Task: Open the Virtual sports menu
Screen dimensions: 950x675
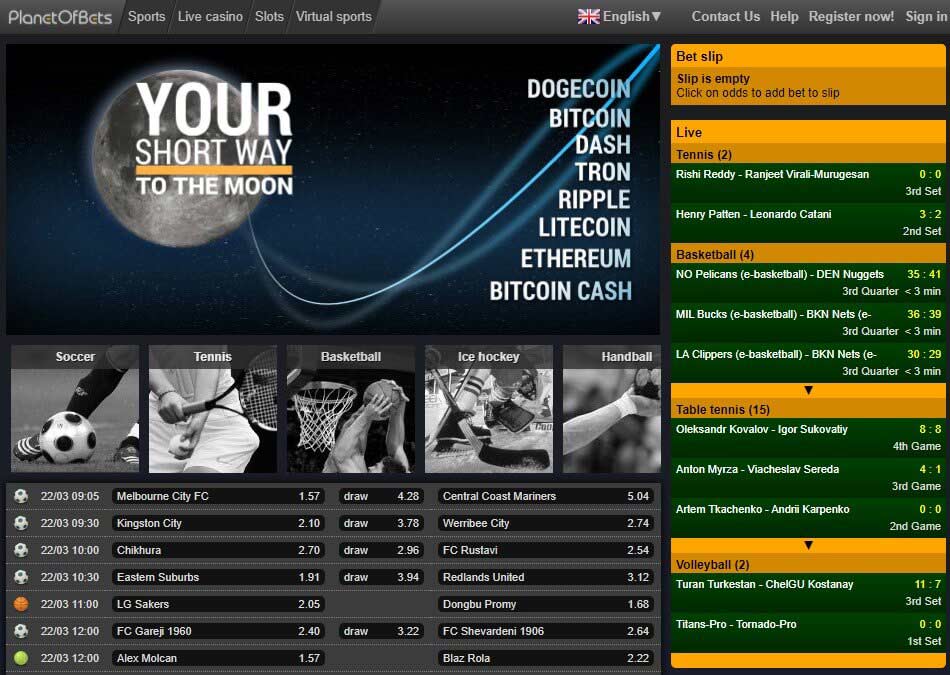Action: [x=334, y=16]
